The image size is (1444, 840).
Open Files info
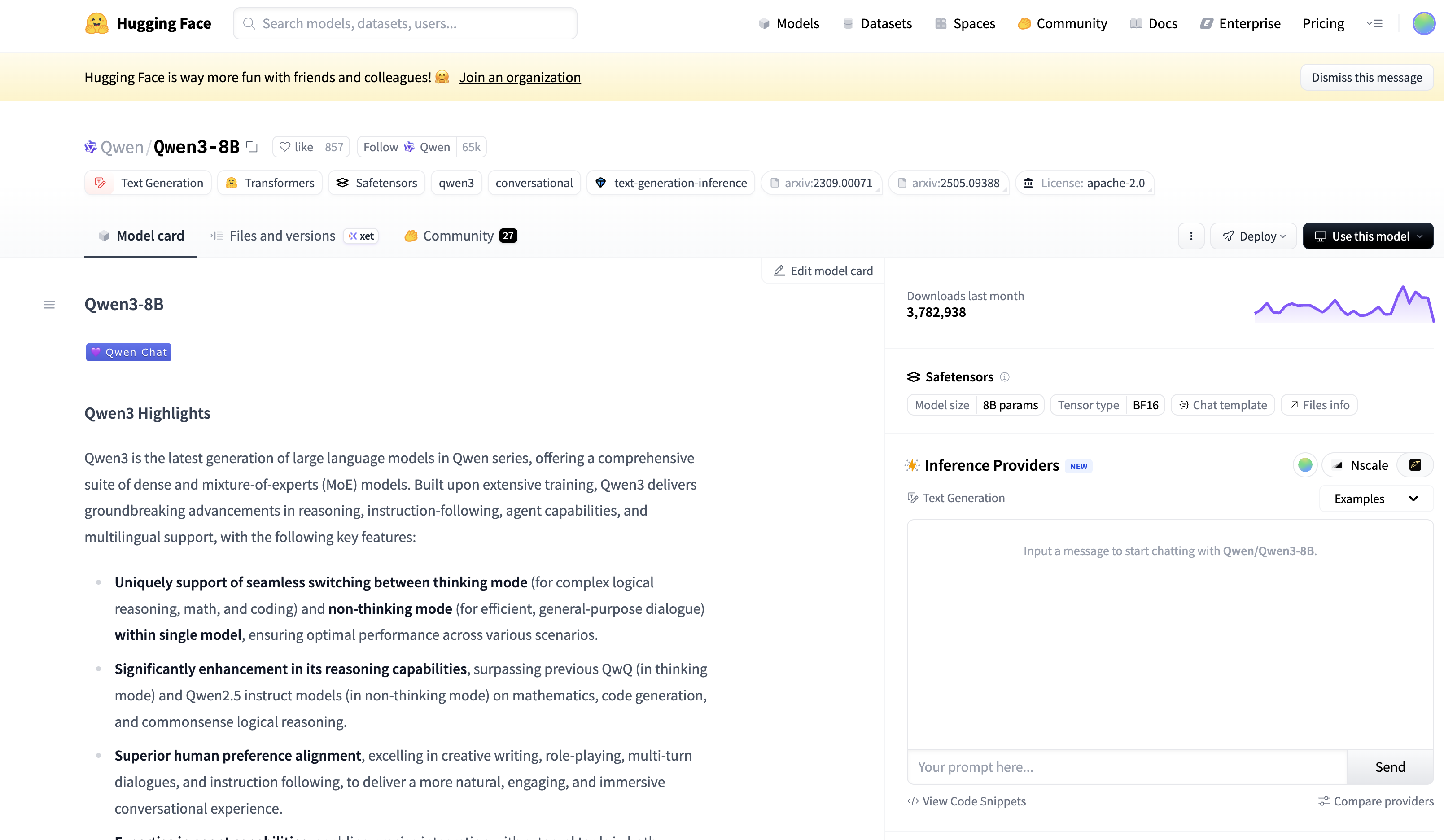[x=1319, y=405]
